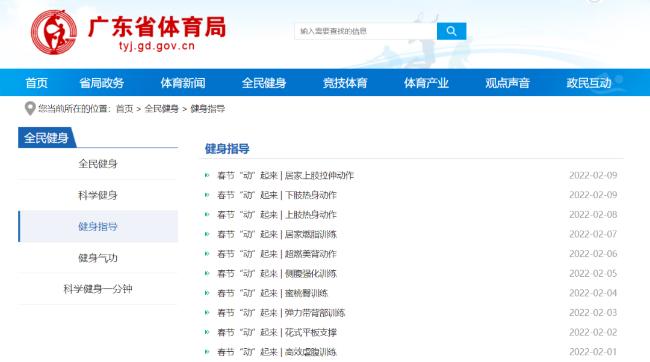Click the location pin icon in breadcrumb
The width and height of the screenshot is (650, 362).
[30, 109]
